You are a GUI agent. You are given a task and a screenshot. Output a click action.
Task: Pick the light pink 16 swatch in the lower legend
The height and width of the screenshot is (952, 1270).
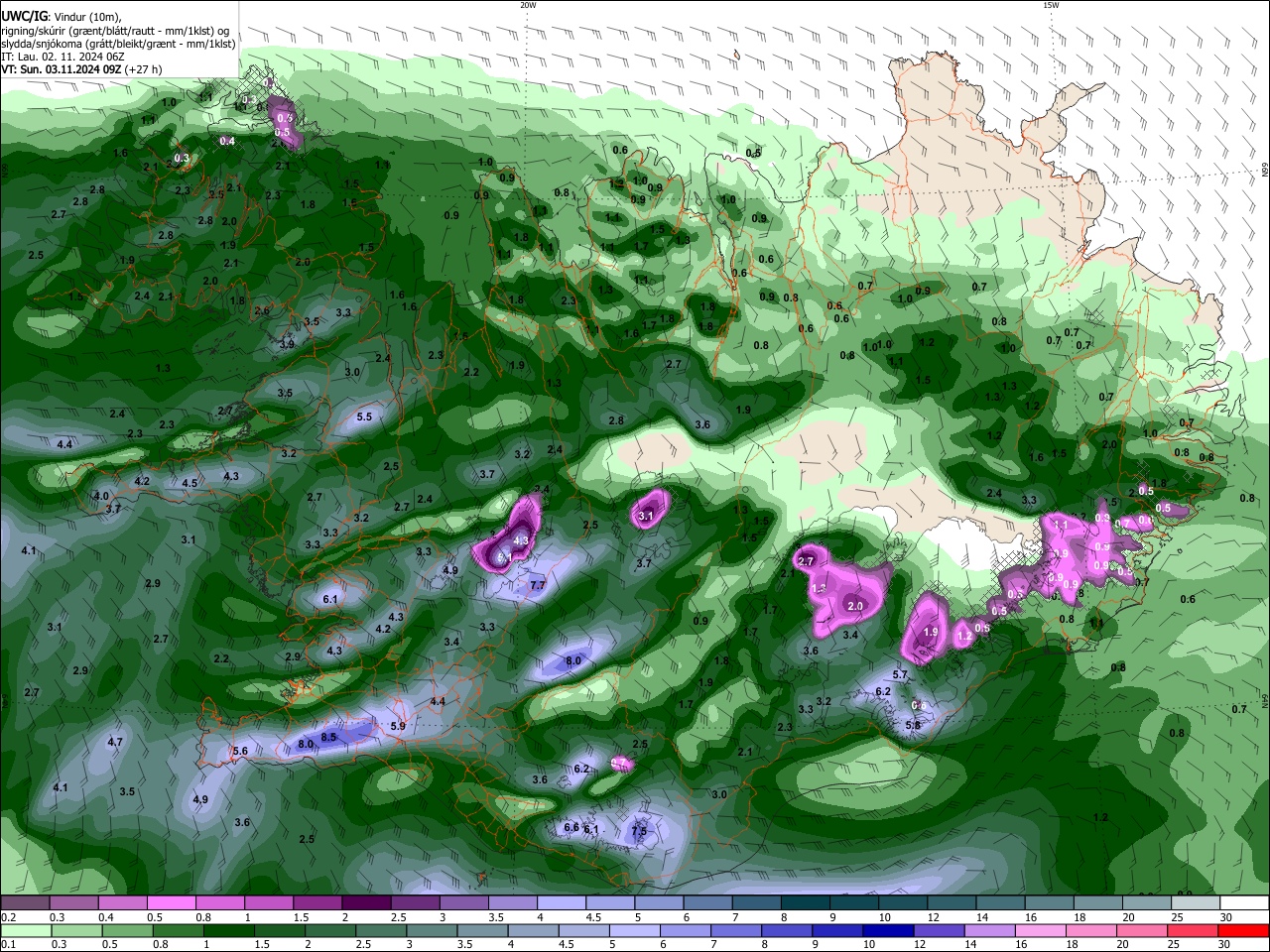point(1040,931)
